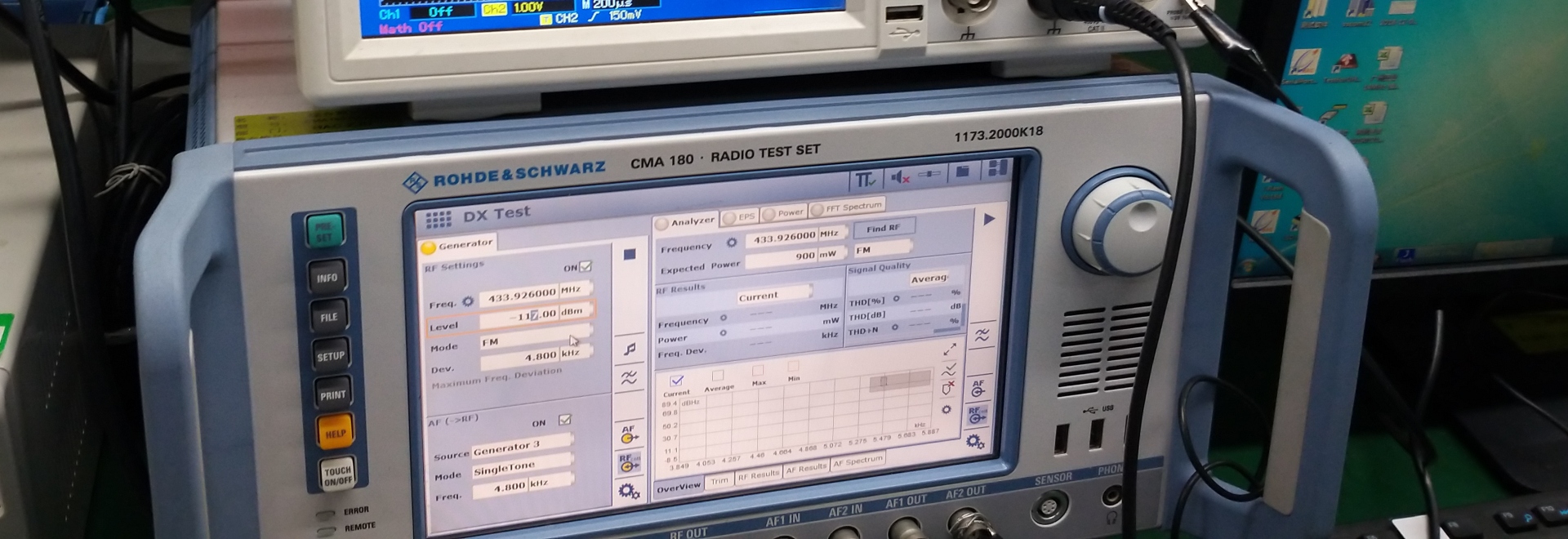Screen dimensions: 1568x539
Task: Switch to the FFT Spectrum tab
Action: tap(847, 207)
